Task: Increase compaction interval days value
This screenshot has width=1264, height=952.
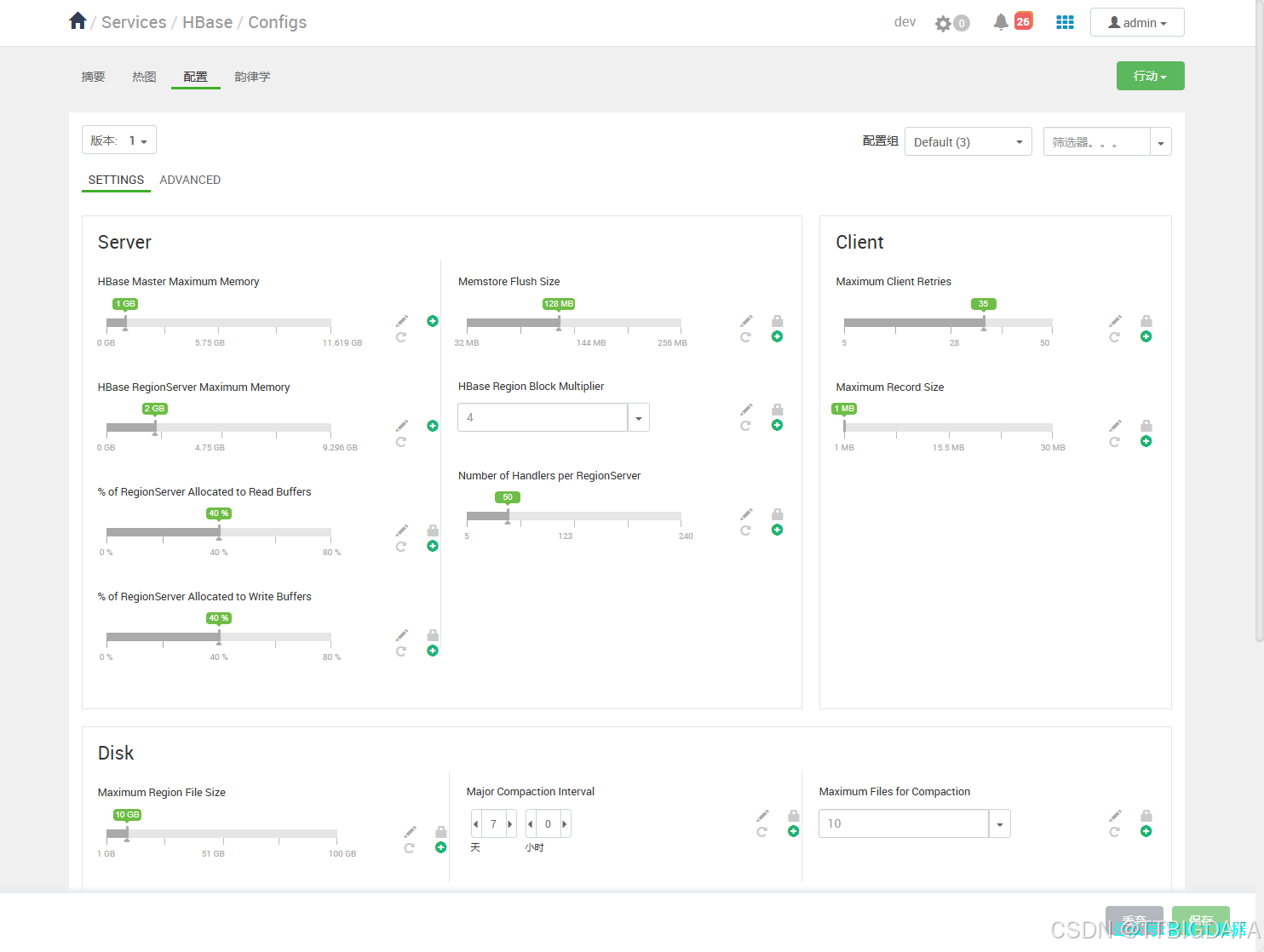Action: 510,823
